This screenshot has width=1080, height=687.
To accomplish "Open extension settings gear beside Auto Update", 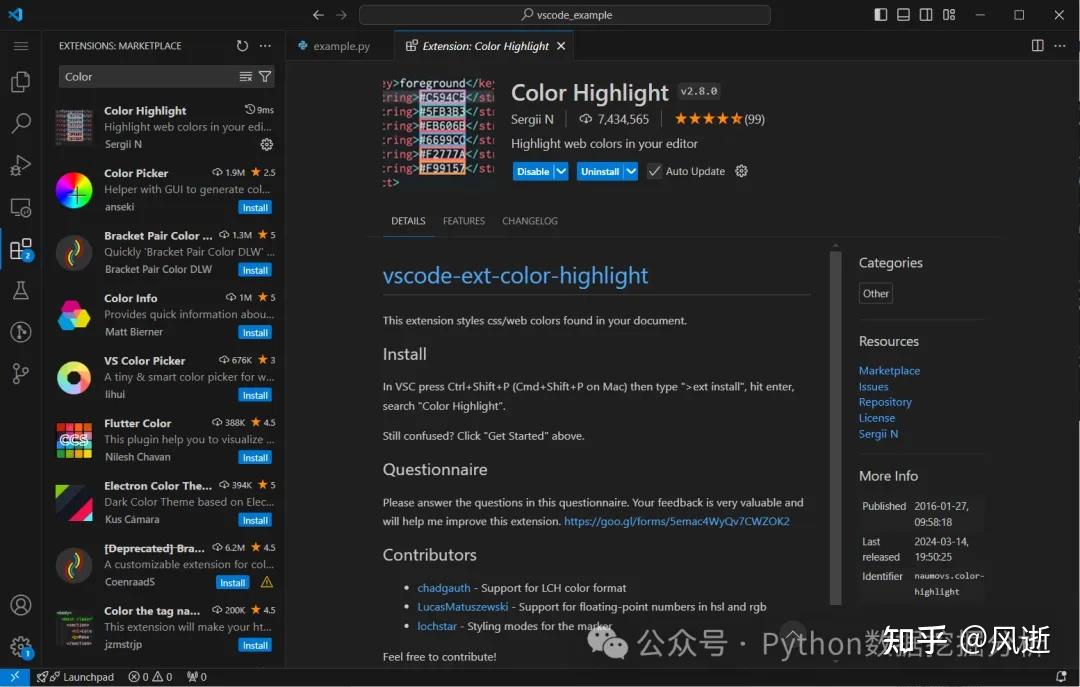I will pos(741,171).
